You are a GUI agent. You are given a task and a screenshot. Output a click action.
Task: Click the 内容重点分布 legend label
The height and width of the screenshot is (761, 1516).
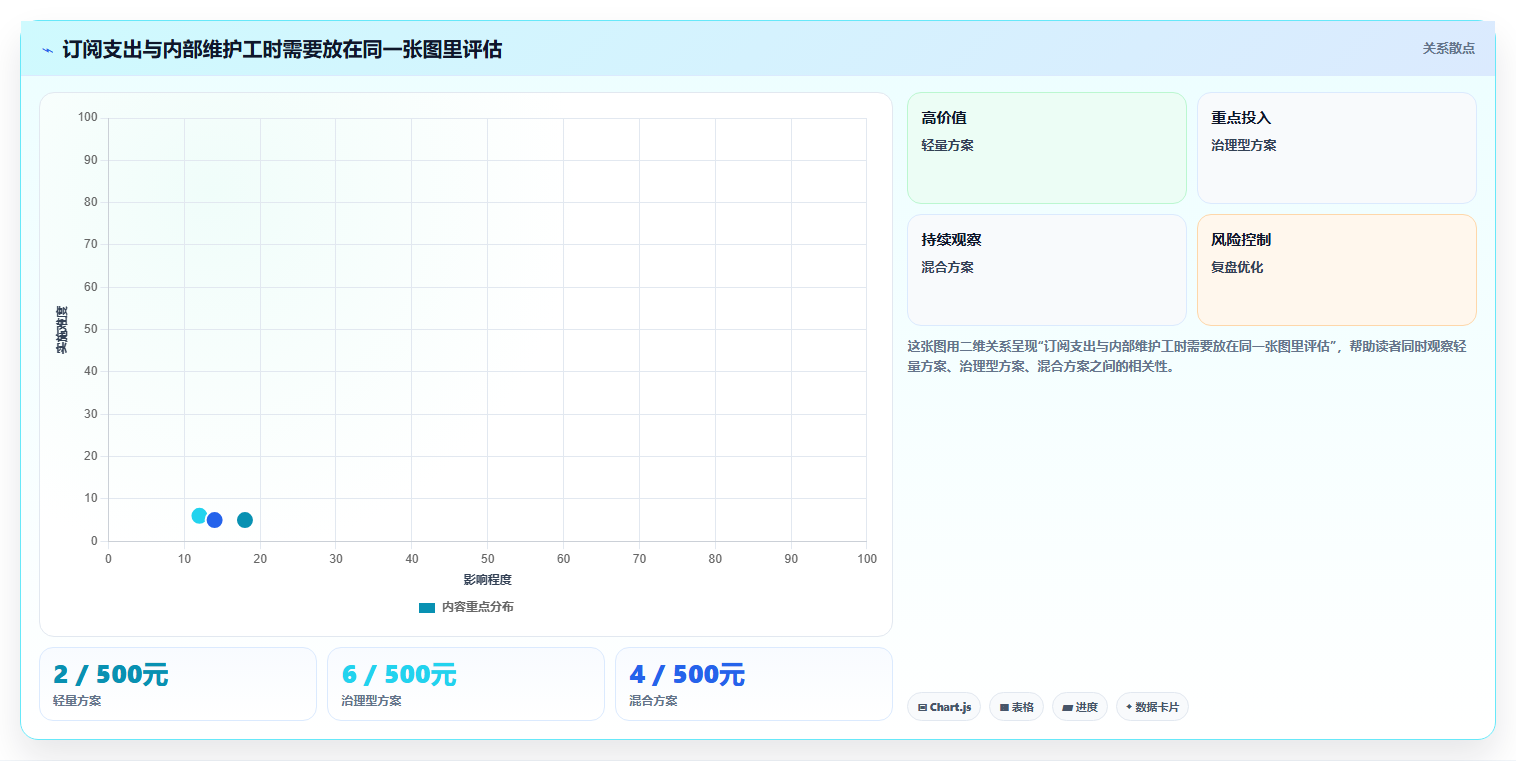click(x=478, y=607)
